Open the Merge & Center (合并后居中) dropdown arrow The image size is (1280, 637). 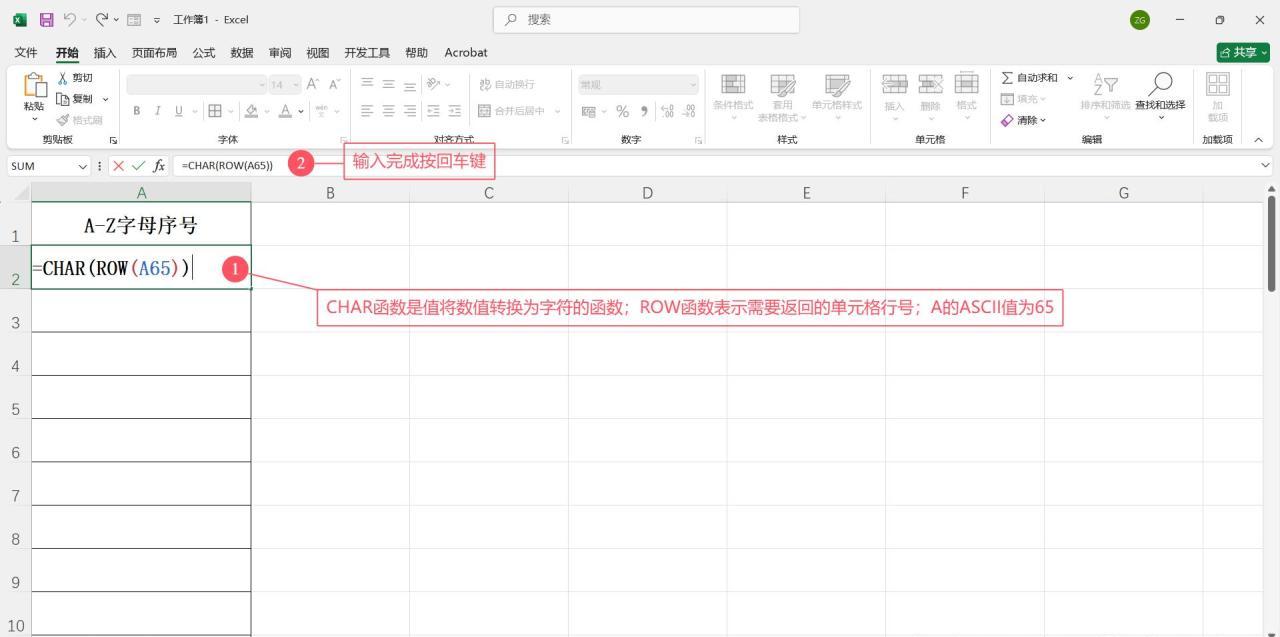point(557,111)
